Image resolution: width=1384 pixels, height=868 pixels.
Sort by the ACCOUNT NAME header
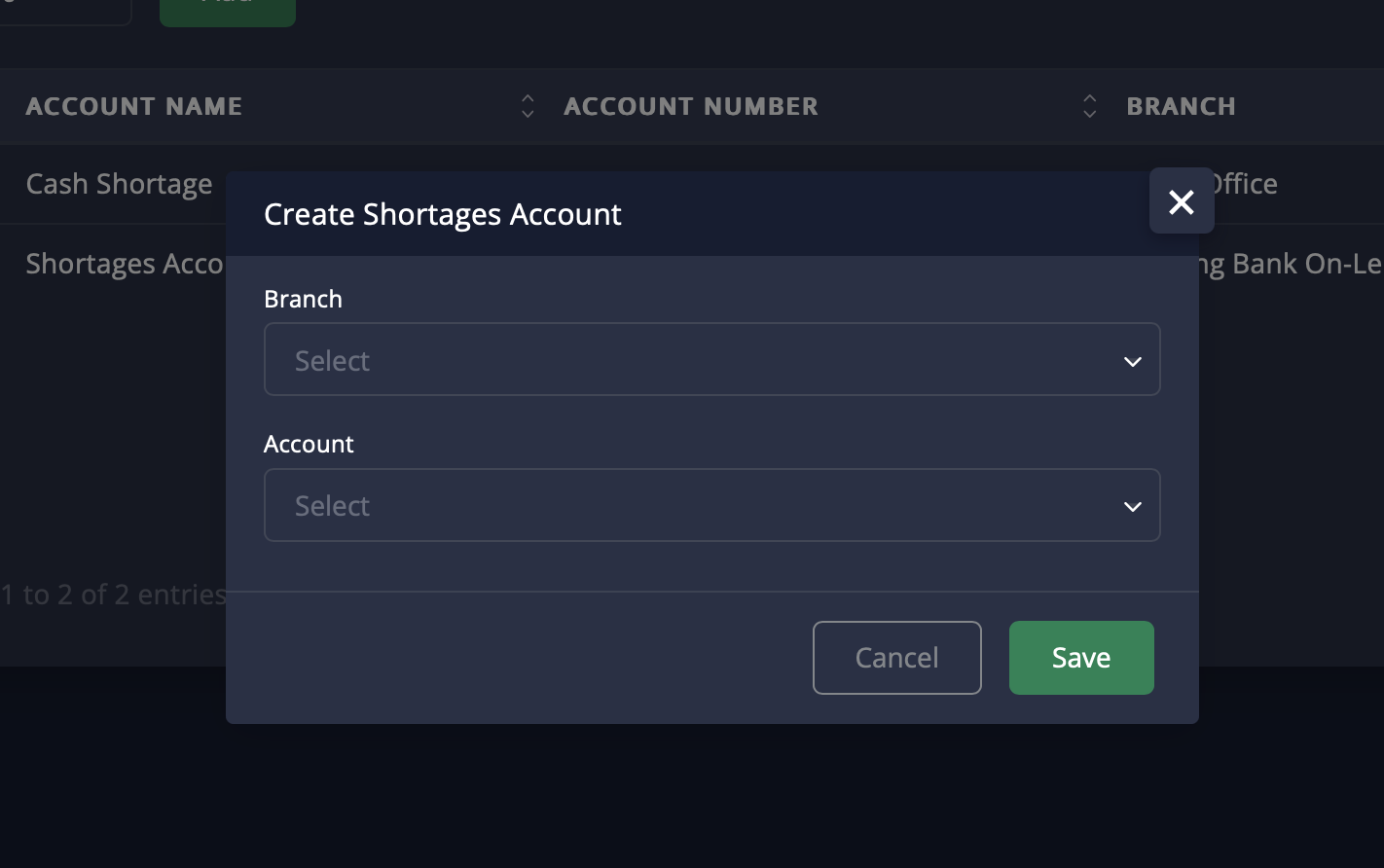(134, 106)
